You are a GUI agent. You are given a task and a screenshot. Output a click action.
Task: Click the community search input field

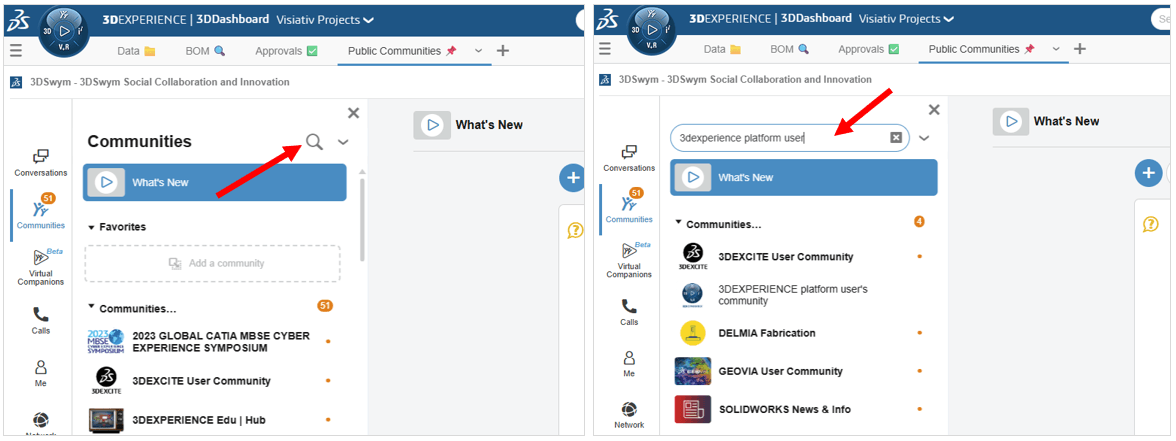click(790, 138)
